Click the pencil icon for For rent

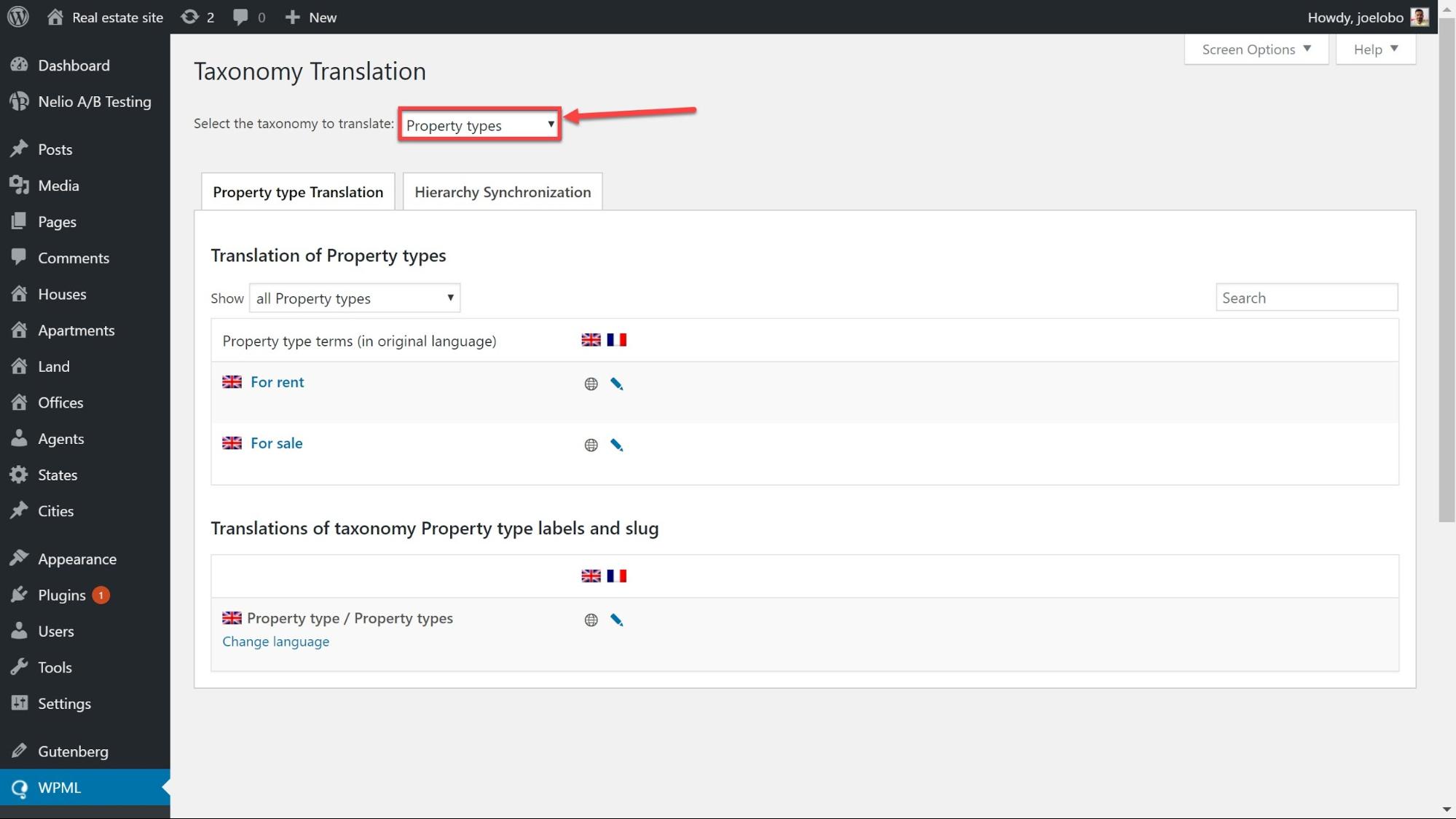[616, 384]
